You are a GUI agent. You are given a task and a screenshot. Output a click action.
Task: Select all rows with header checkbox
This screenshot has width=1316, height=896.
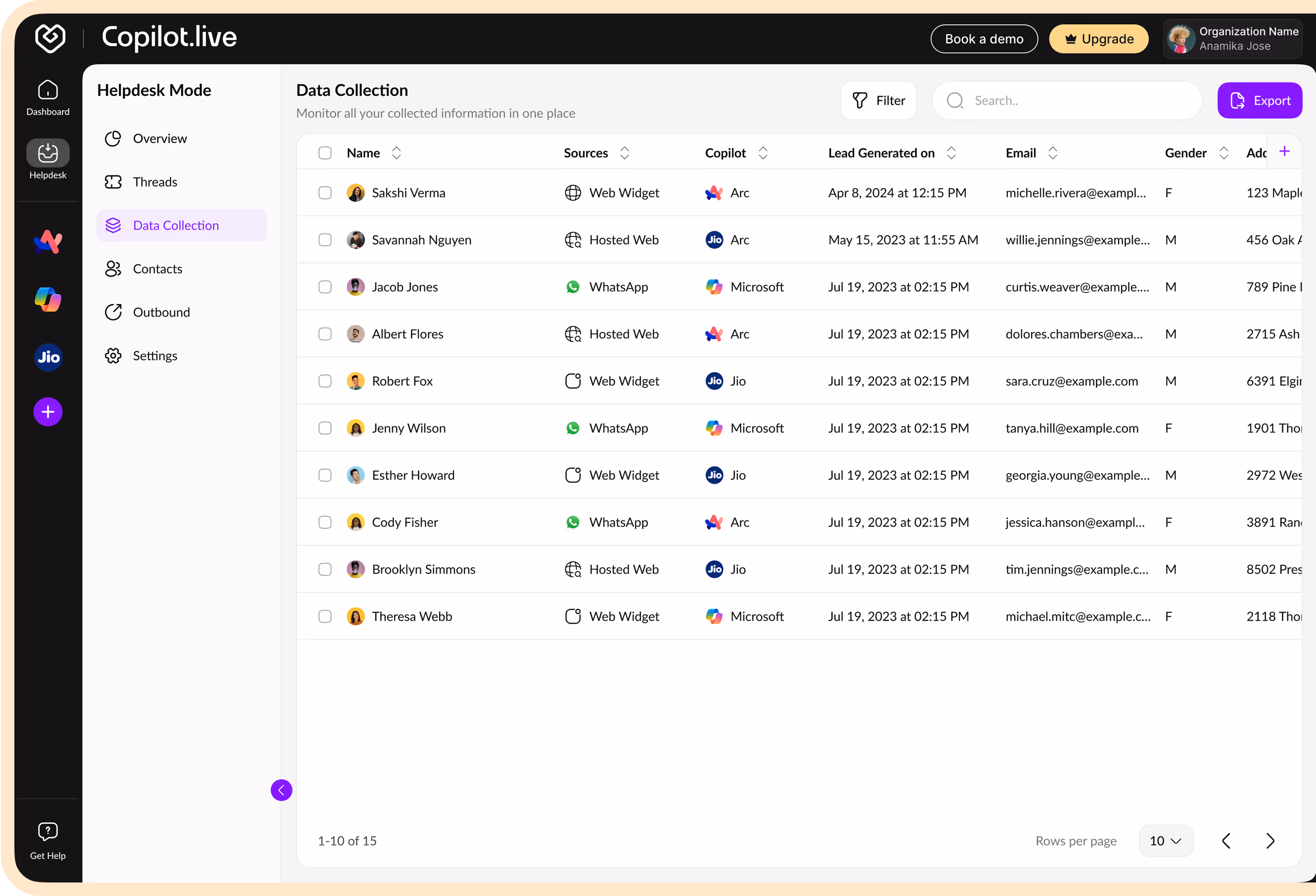pos(325,153)
